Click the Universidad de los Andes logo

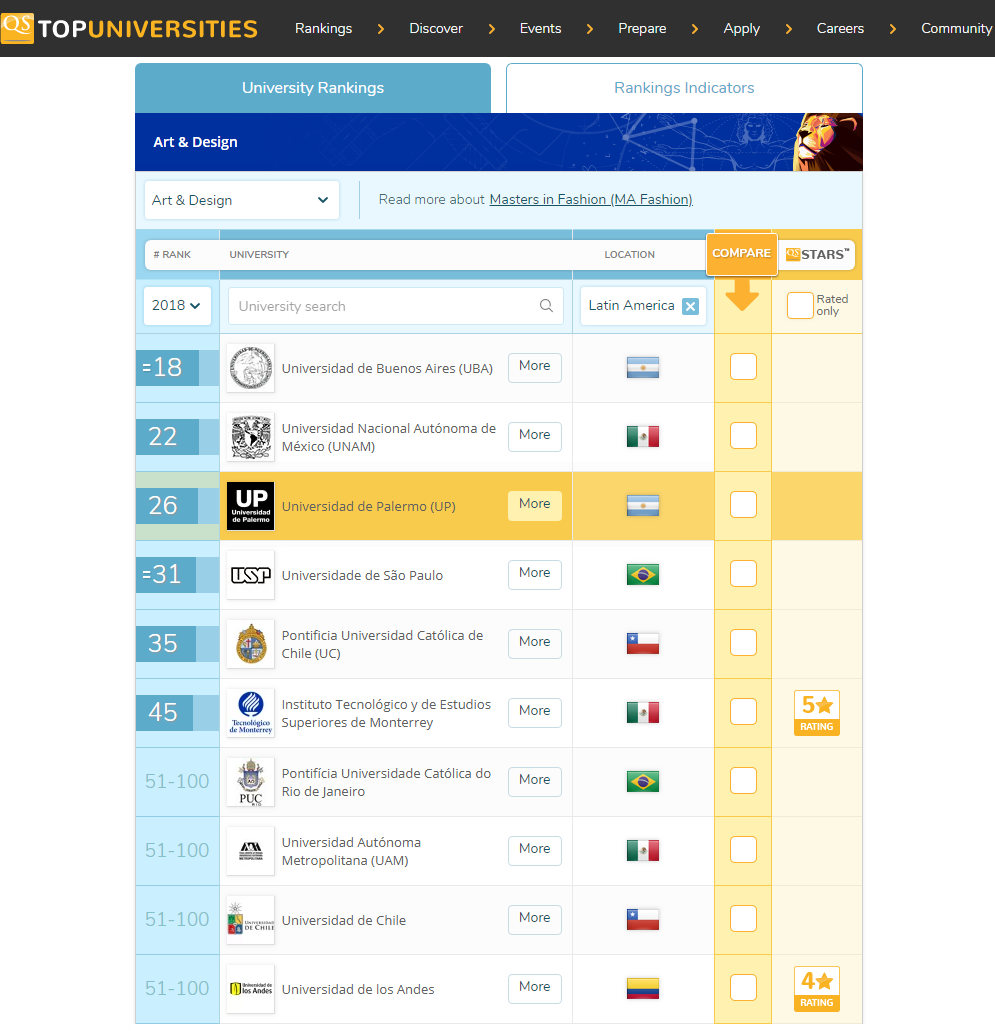pyautogui.click(x=251, y=990)
